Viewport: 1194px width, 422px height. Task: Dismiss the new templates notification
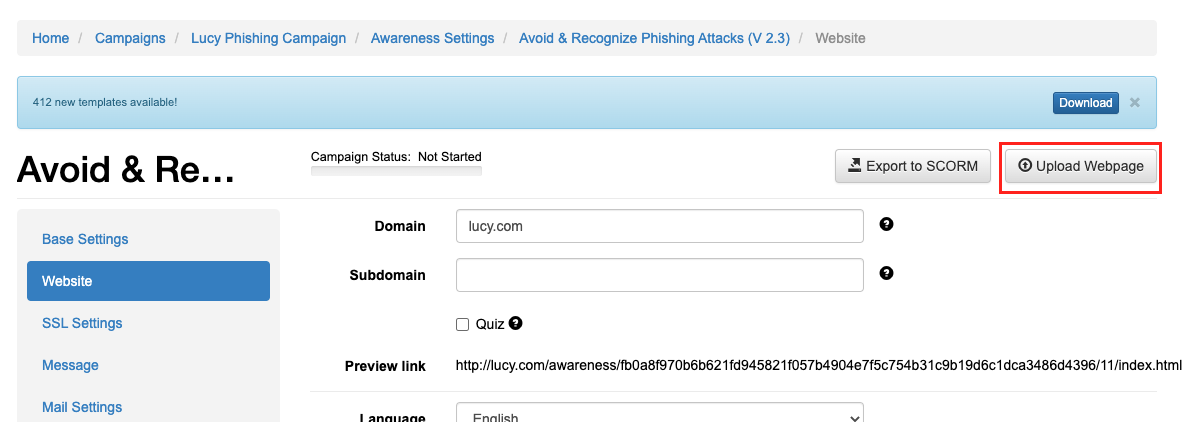coord(1135,102)
